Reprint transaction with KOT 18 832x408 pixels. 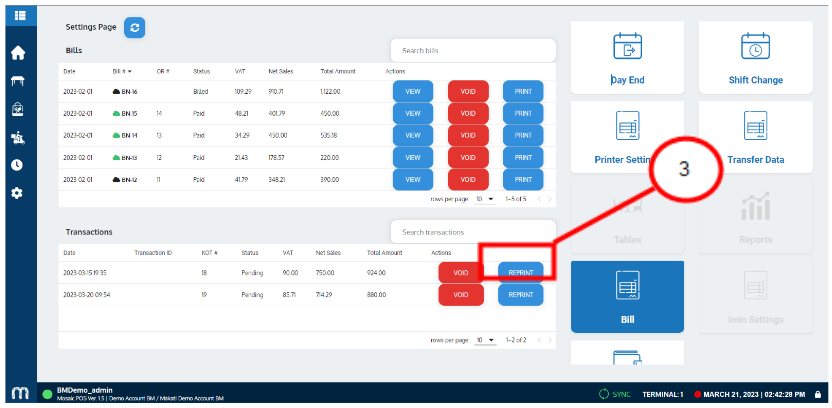521,273
